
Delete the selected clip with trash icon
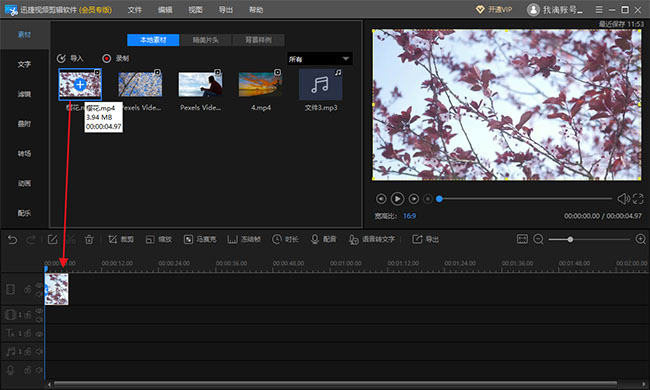[89, 240]
